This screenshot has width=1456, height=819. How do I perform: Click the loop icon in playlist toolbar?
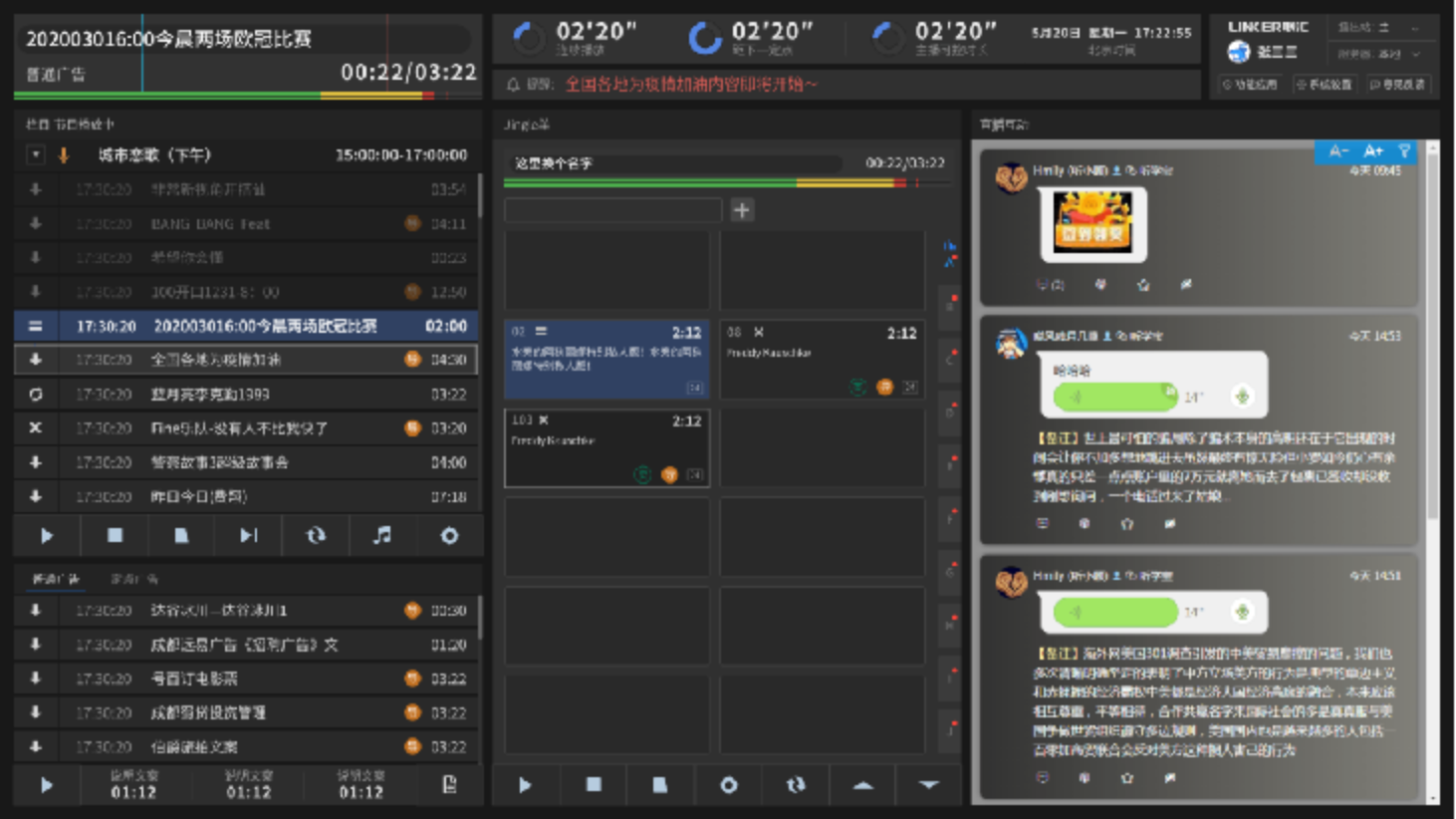click(x=316, y=536)
